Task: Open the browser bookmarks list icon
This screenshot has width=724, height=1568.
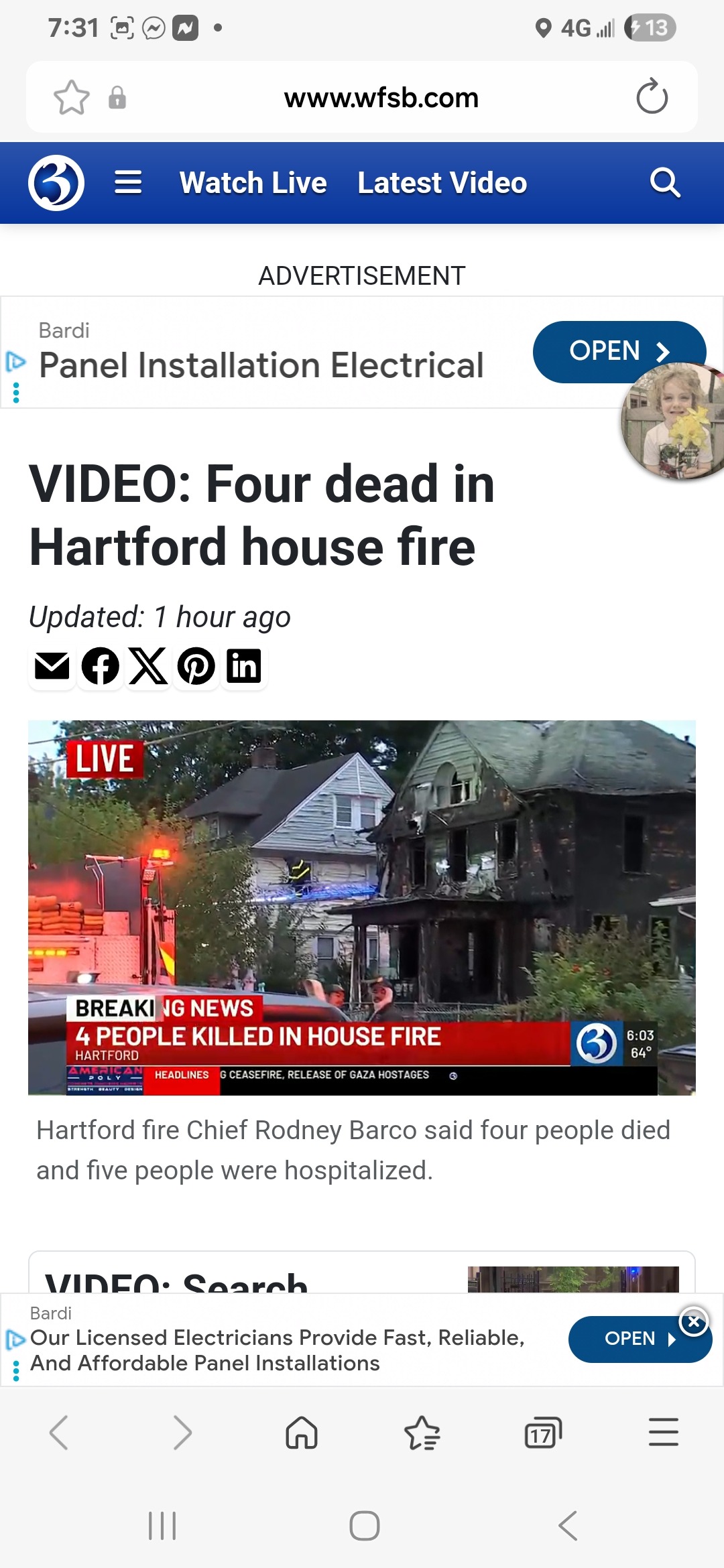Action: click(x=422, y=1433)
